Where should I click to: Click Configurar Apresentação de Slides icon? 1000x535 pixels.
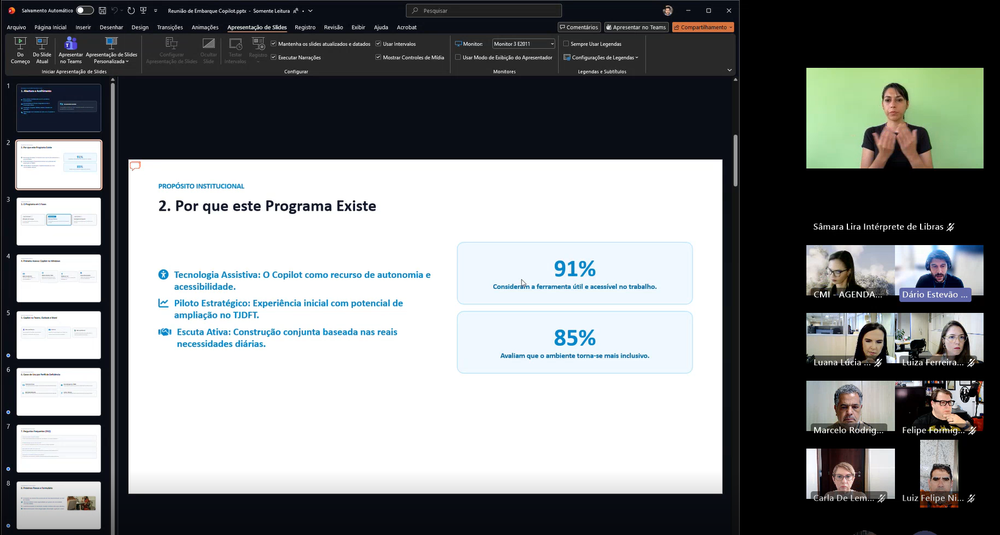(172, 43)
